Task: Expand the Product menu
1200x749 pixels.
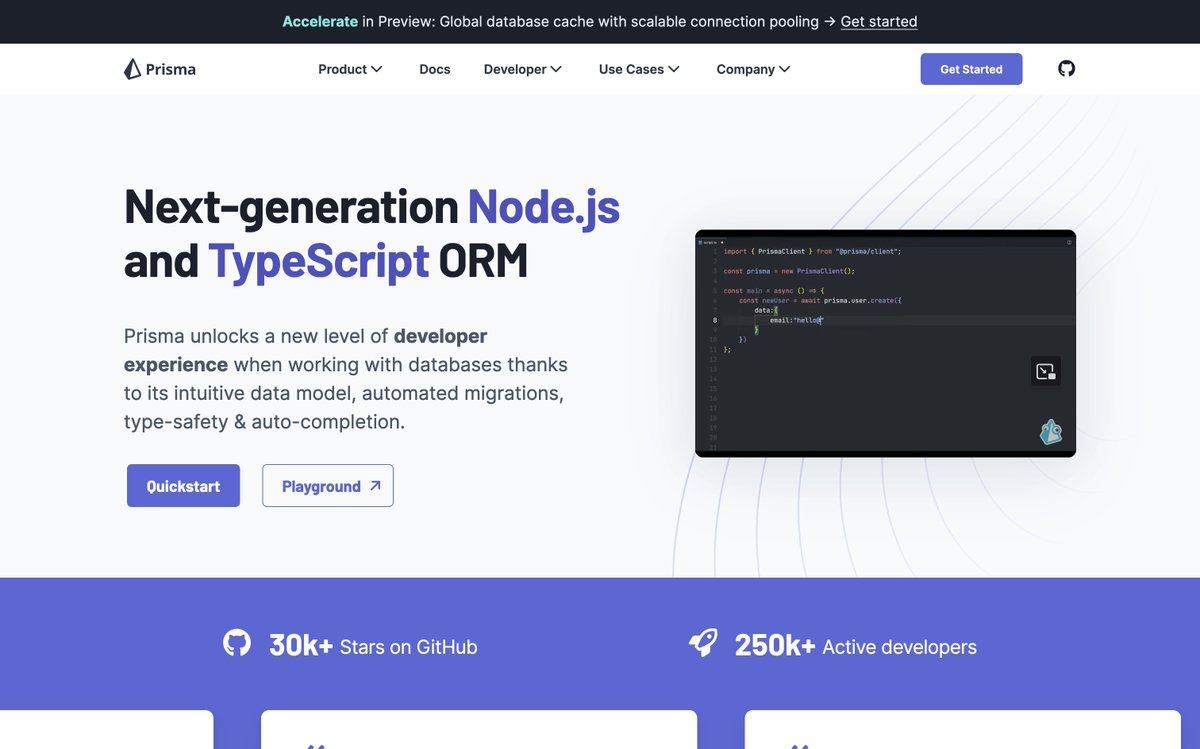Action: click(x=350, y=69)
